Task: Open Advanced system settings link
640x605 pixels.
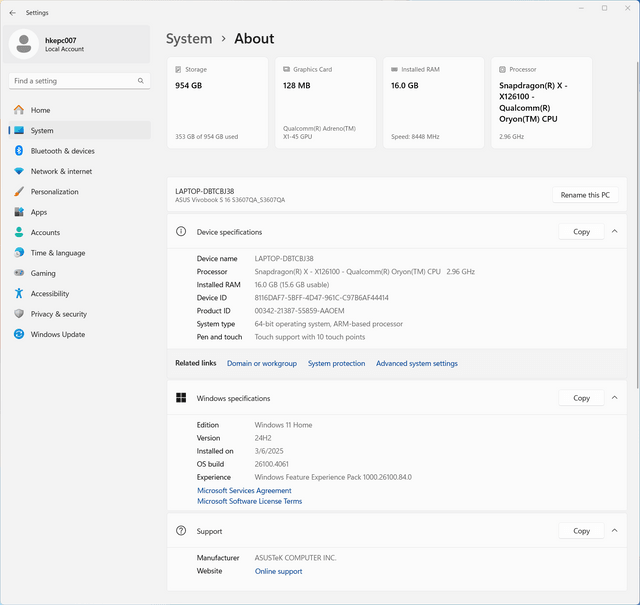Action: point(417,363)
